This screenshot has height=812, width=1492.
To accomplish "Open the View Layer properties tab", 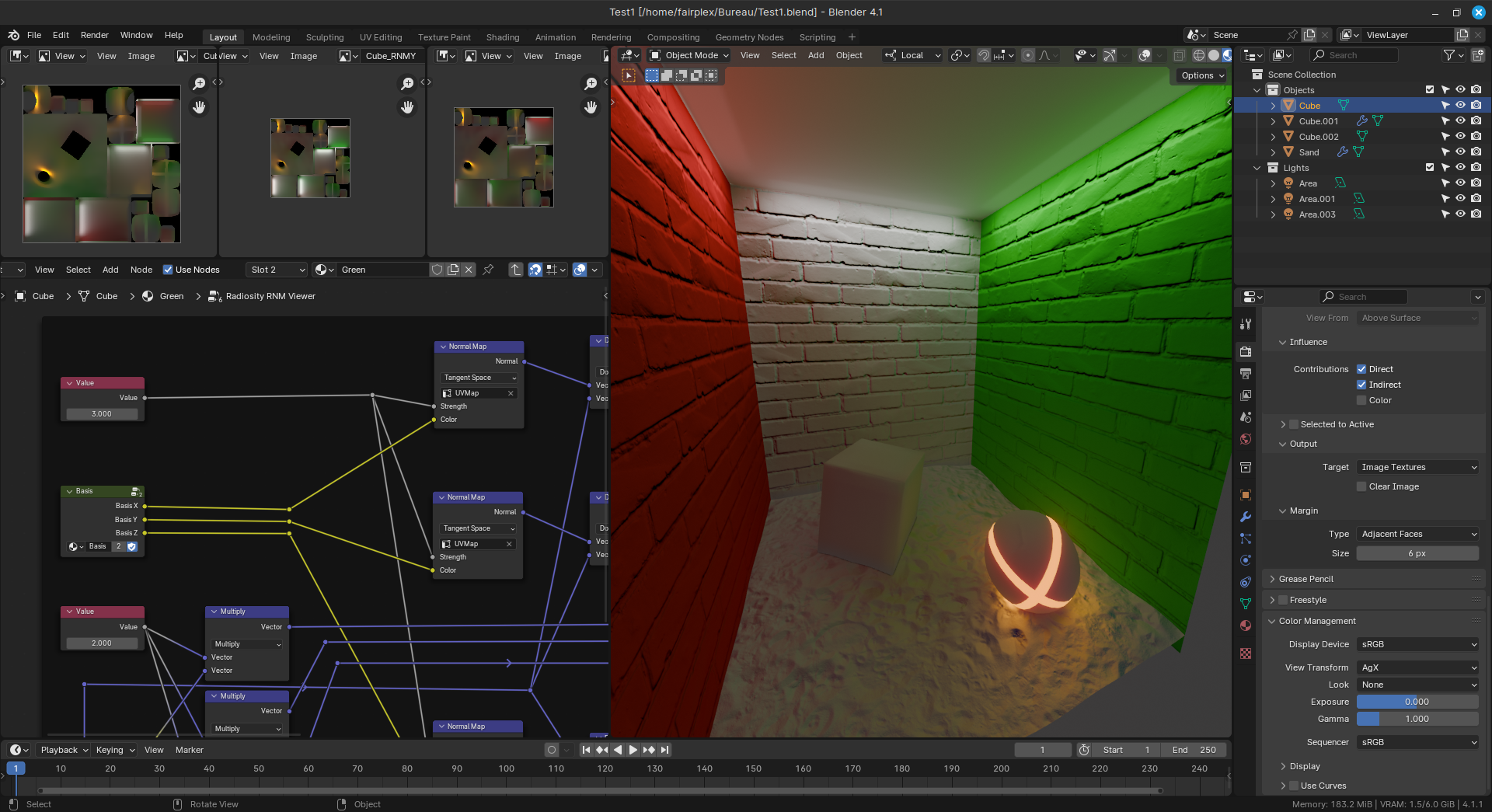I will click(x=1246, y=396).
